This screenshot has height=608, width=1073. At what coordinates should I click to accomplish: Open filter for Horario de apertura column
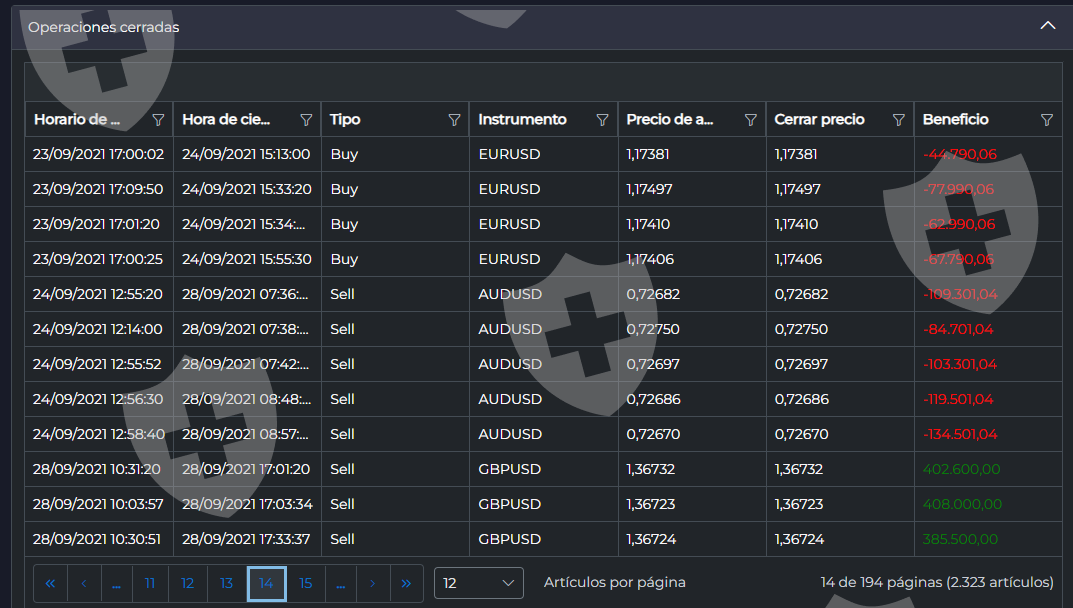click(x=158, y=120)
